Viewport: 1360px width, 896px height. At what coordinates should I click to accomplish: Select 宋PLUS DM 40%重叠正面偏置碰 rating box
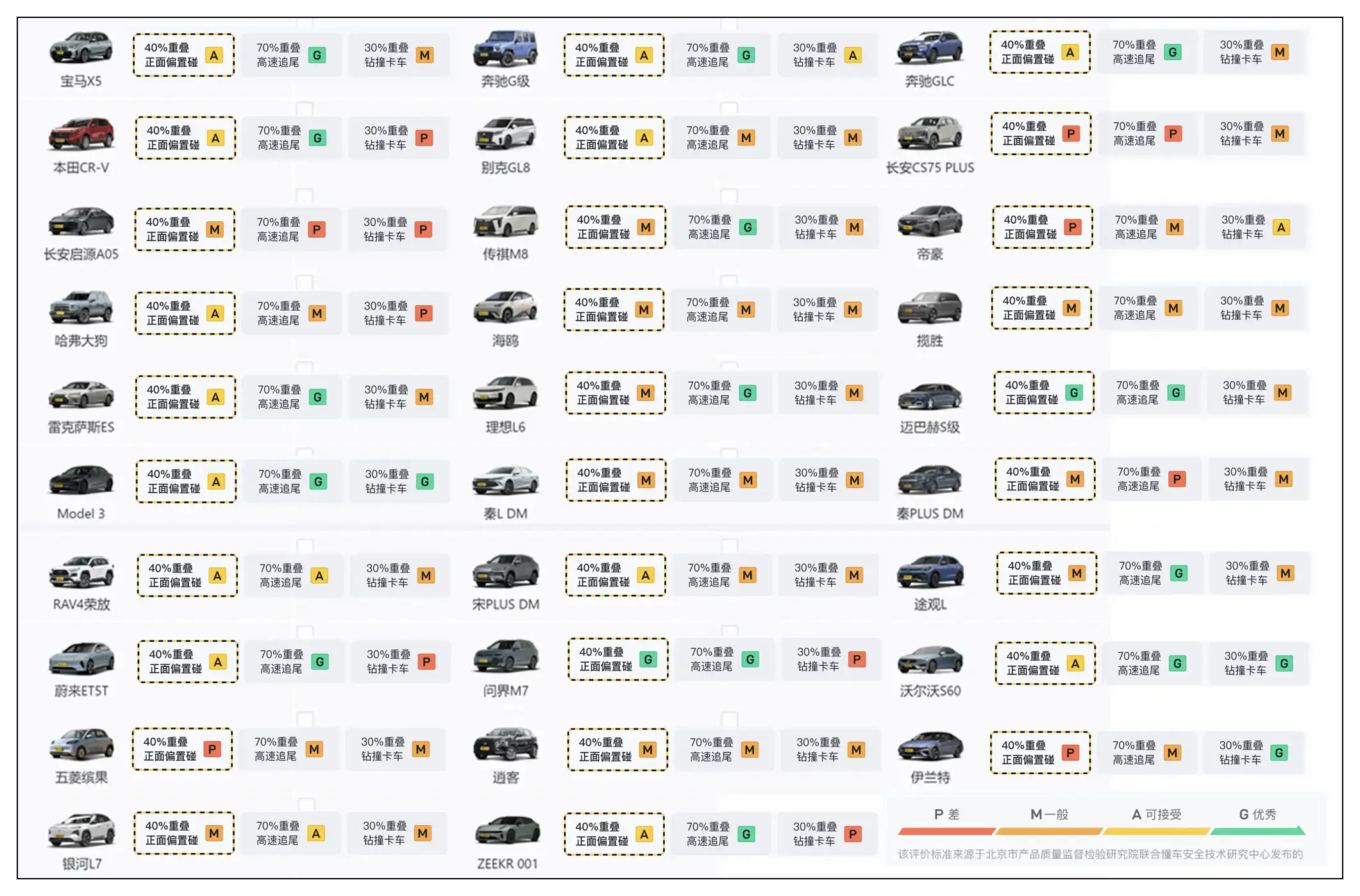point(616,575)
